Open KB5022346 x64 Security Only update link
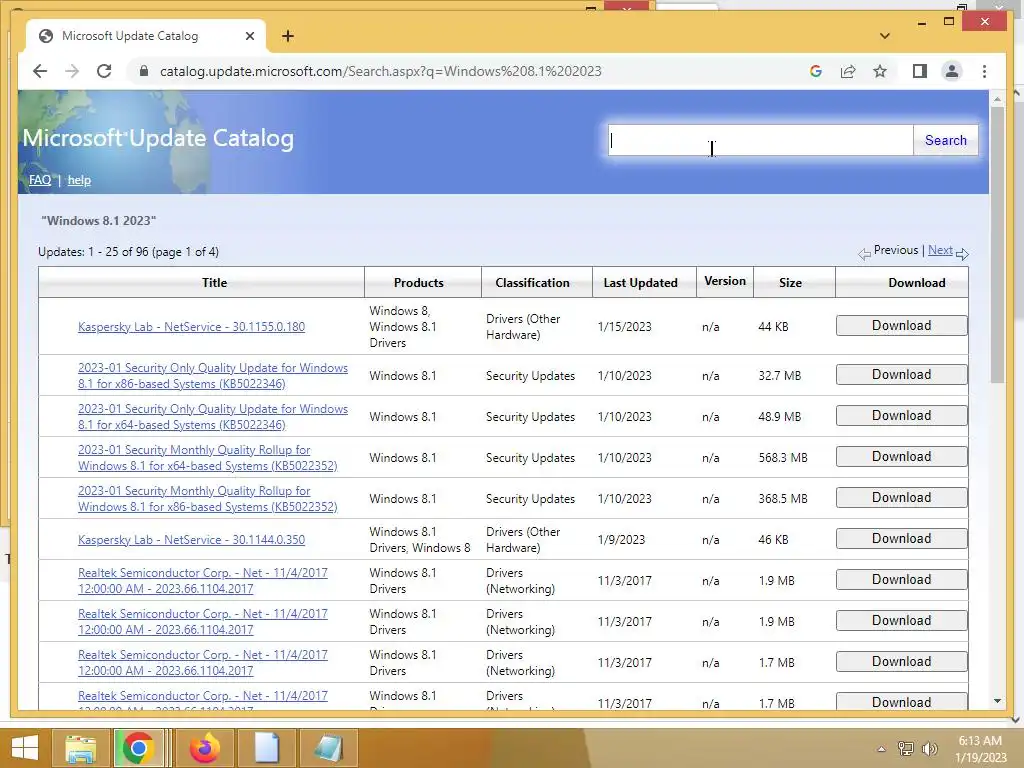The height and width of the screenshot is (768, 1024). (x=213, y=417)
